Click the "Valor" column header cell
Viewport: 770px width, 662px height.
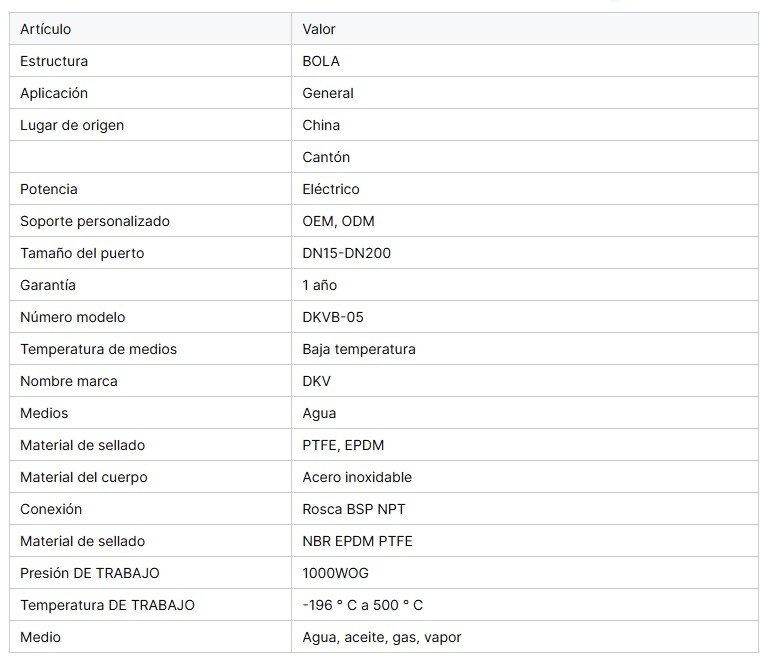319,29
